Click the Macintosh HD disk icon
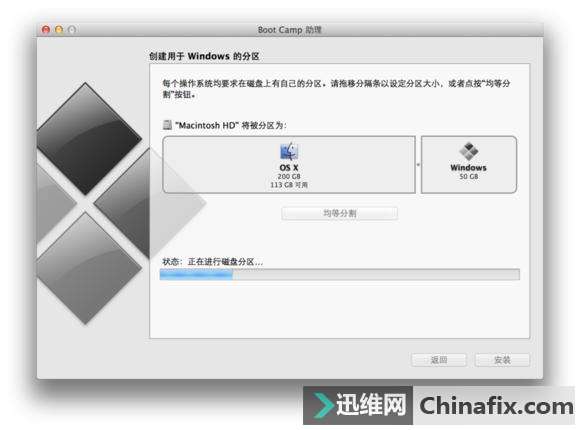This screenshot has height=430, width=580. (168, 125)
